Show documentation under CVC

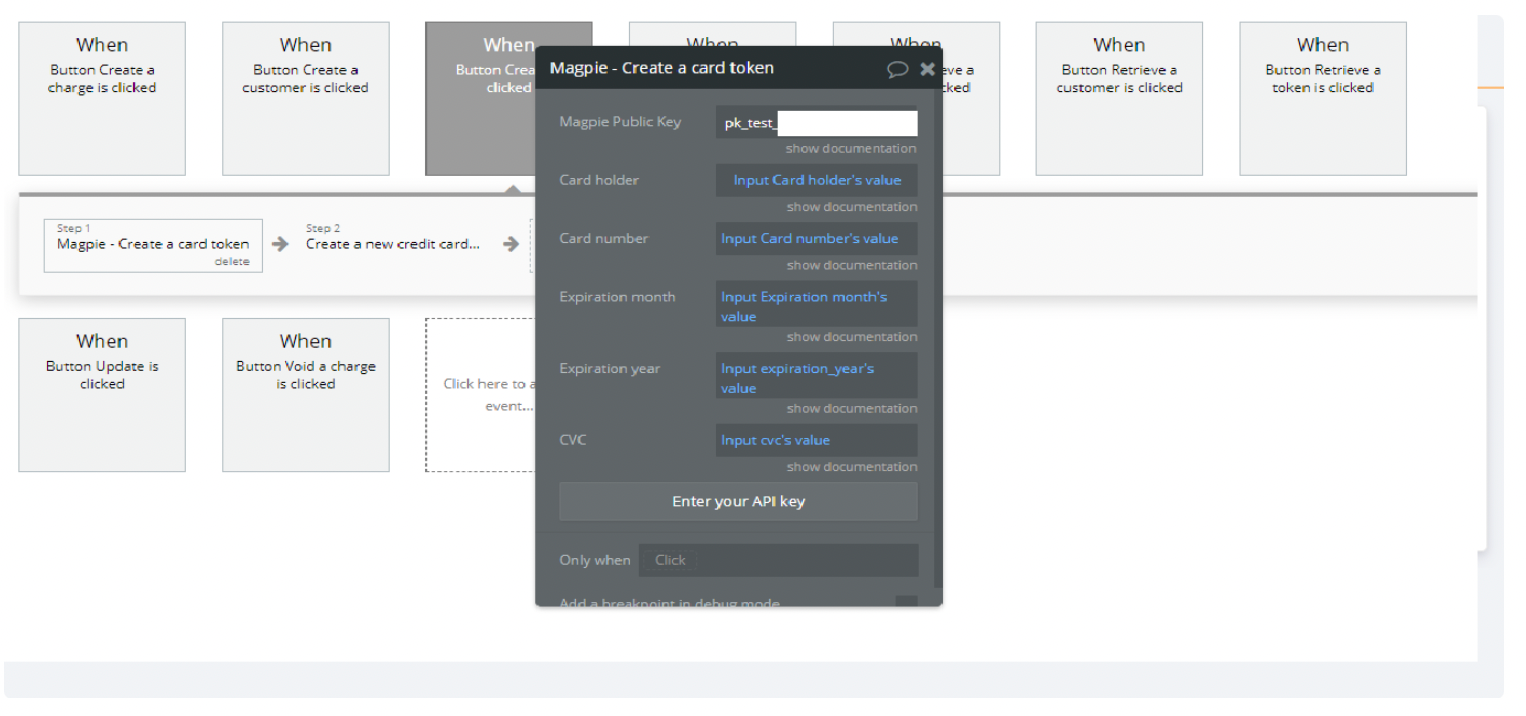[851, 467]
